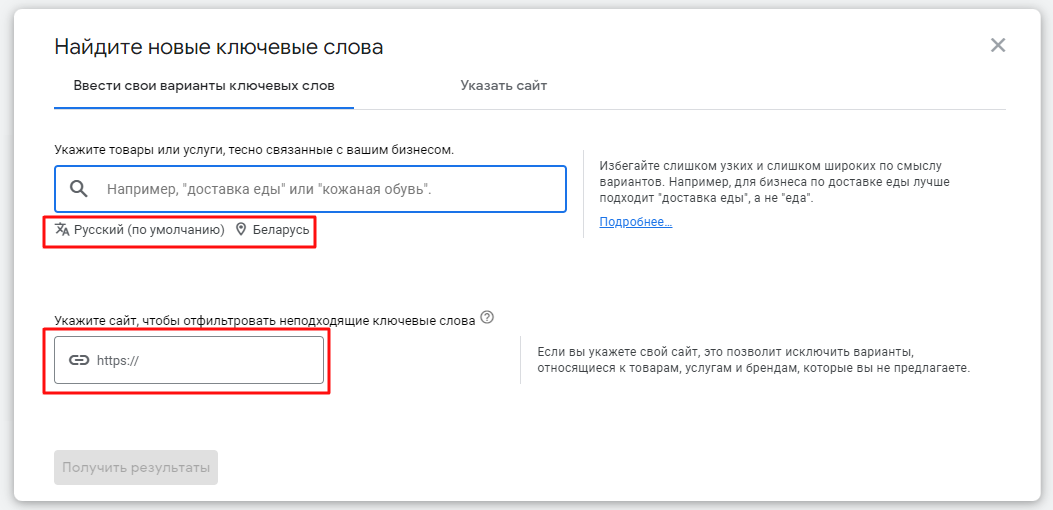
Task: Click the "Найдите новые ключевые слова" heading
Action: click(x=219, y=46)
